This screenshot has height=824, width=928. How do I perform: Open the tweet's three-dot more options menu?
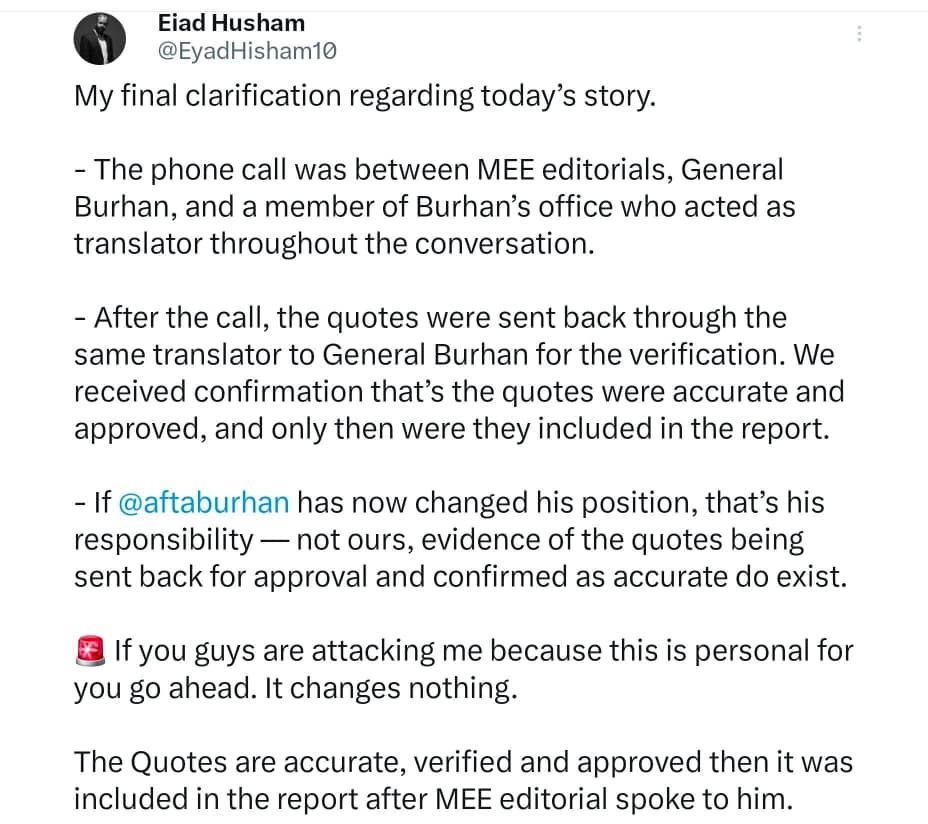point(859,33)
